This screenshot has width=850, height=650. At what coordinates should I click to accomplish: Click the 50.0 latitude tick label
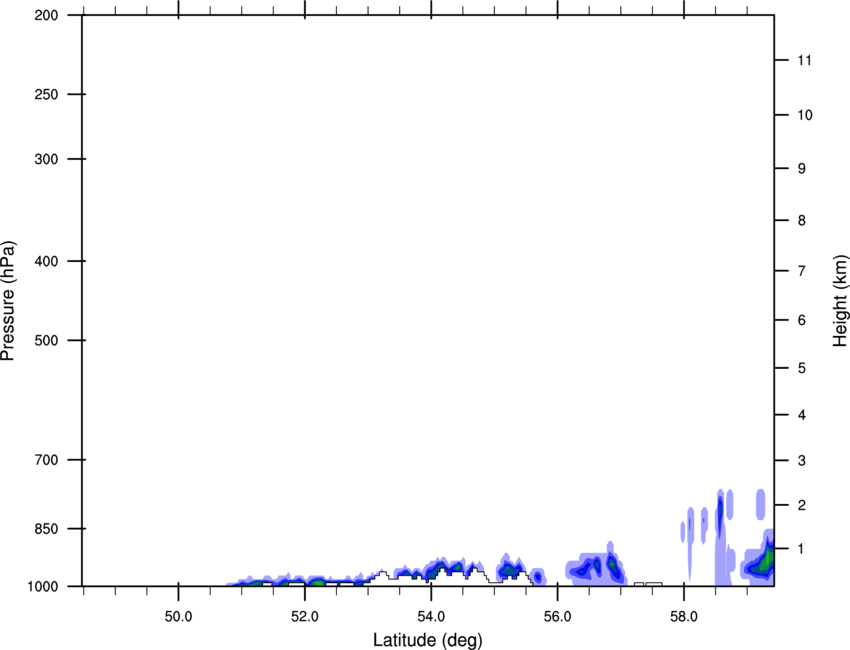[178, 617]
